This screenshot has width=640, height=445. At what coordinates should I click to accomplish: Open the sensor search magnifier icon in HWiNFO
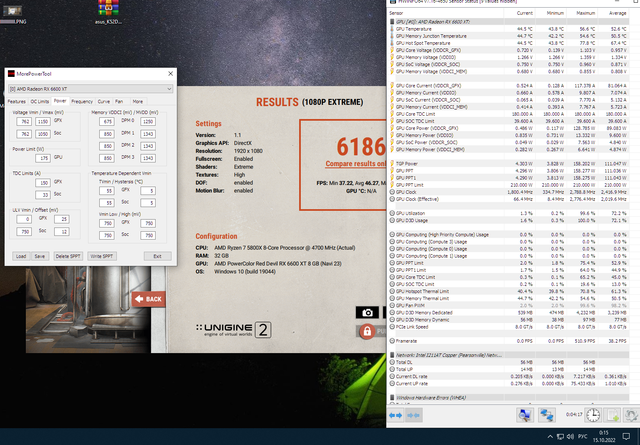(x=524, y=415)
